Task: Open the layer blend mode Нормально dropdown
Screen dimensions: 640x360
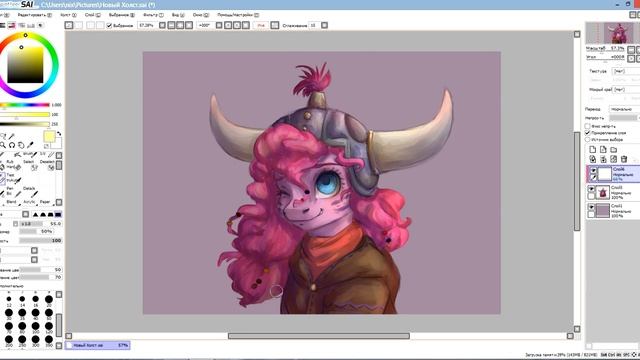Action: tap(624, 109)
